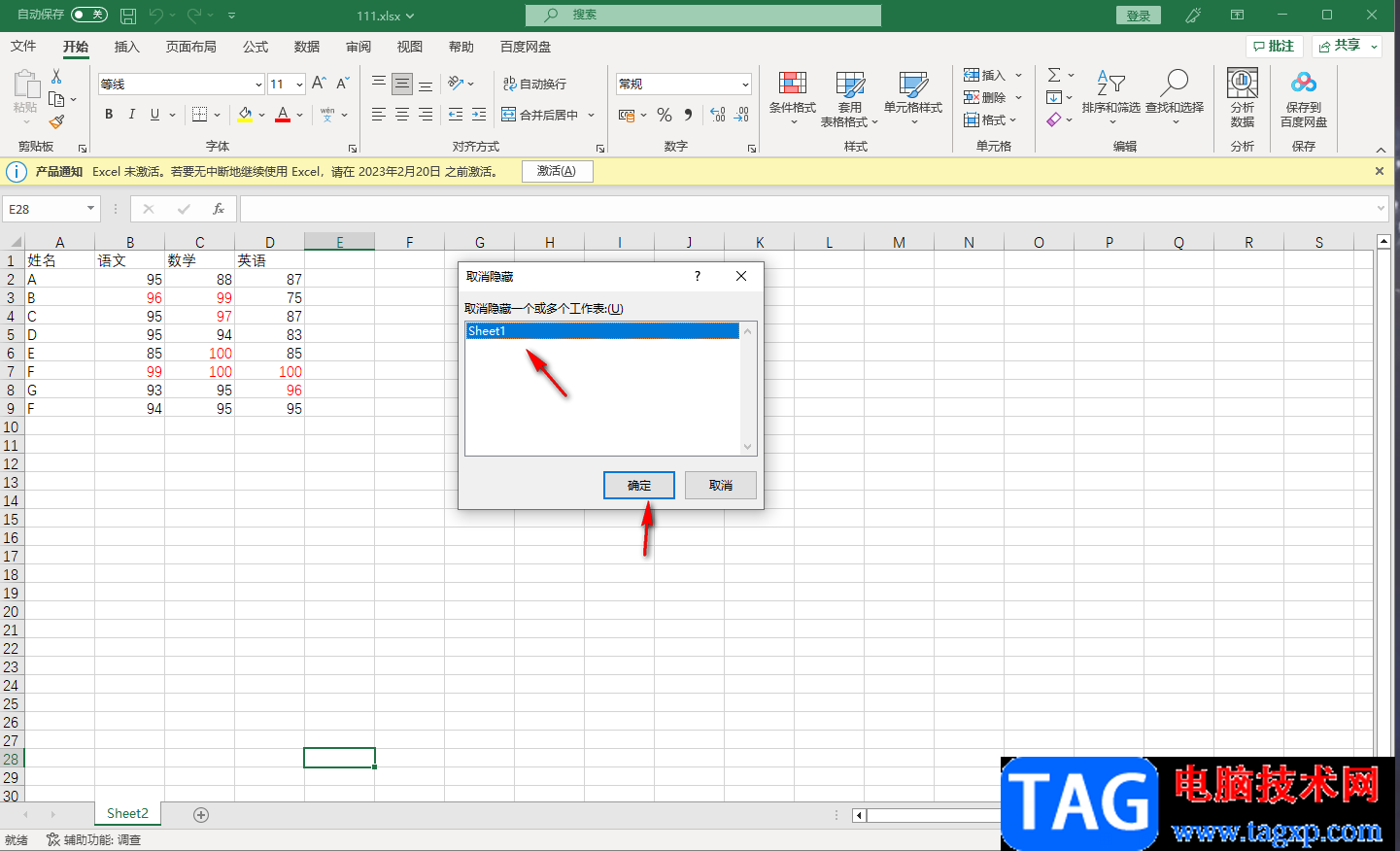This screenshot has width=1400, height=851.
Task: Switch to the Sheet2 worksheet tab
Action: 127,814
